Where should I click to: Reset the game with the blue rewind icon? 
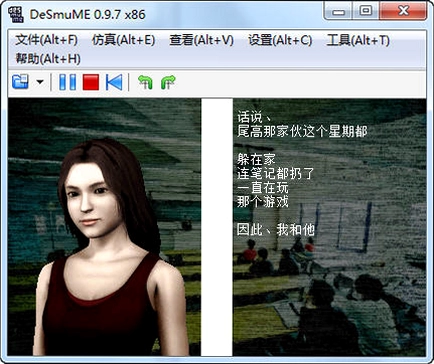pyautogui.click(x=114, y=82)
